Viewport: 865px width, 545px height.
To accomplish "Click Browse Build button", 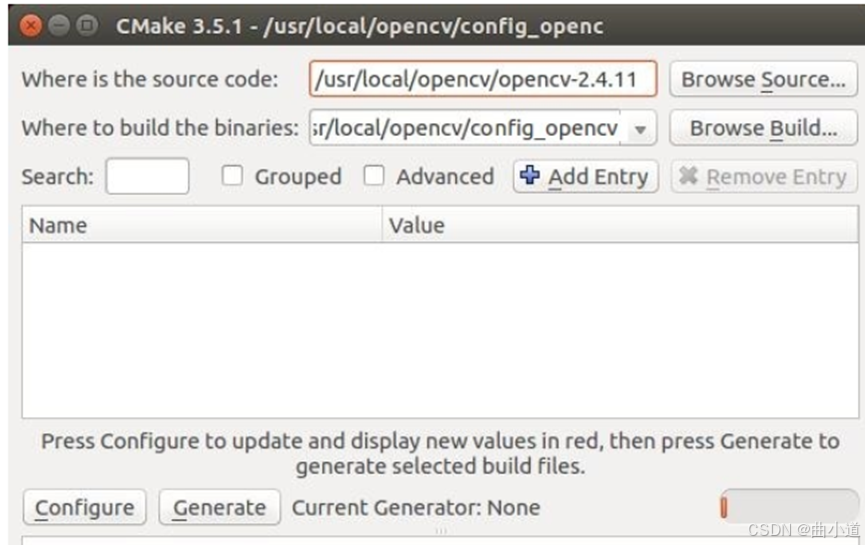I will [x=763, y=128].
